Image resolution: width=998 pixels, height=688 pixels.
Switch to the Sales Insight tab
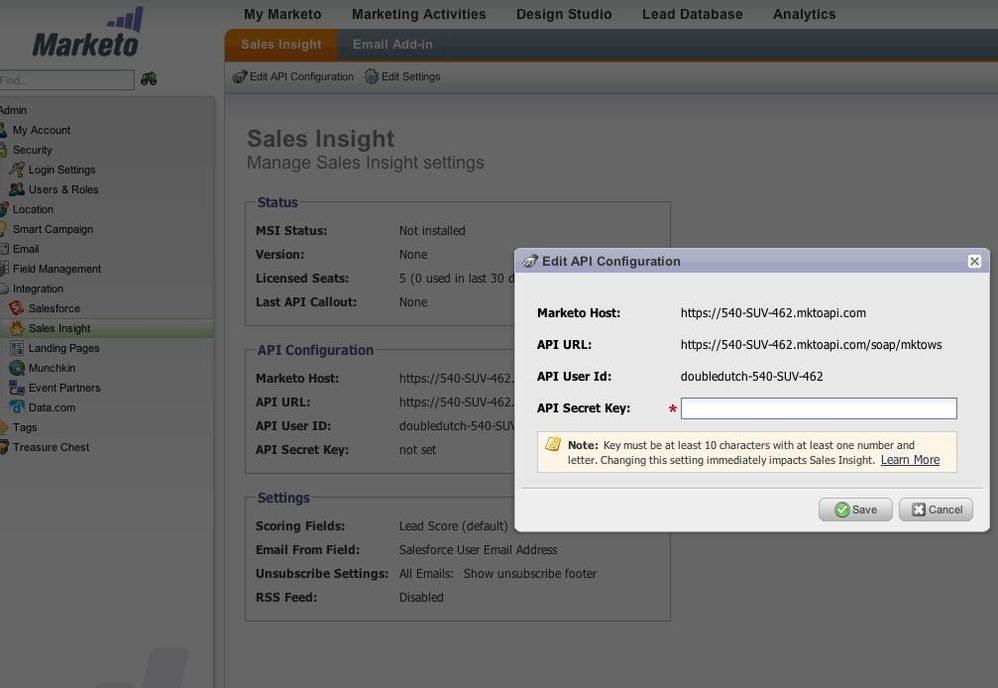(x=281, y=45)
